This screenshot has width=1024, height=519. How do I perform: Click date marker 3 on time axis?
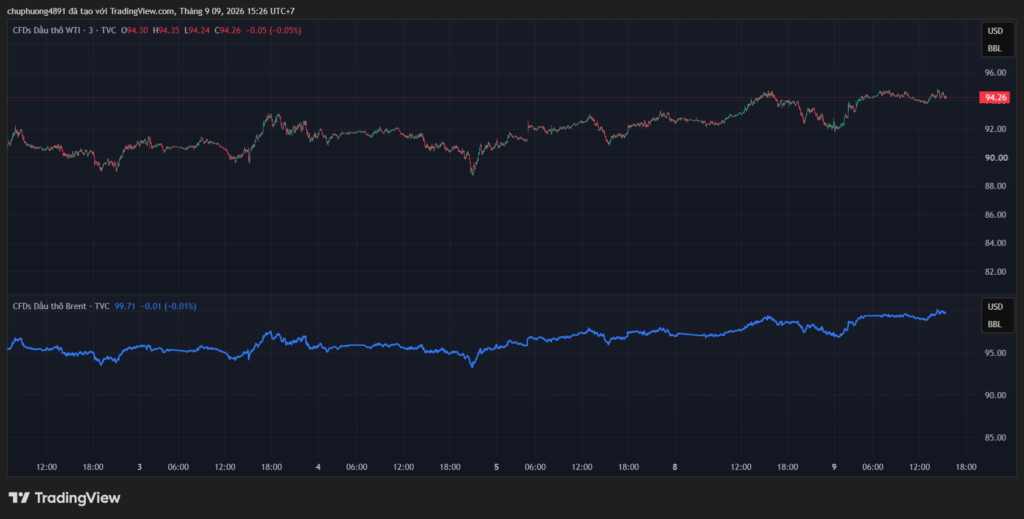point(140,467)
